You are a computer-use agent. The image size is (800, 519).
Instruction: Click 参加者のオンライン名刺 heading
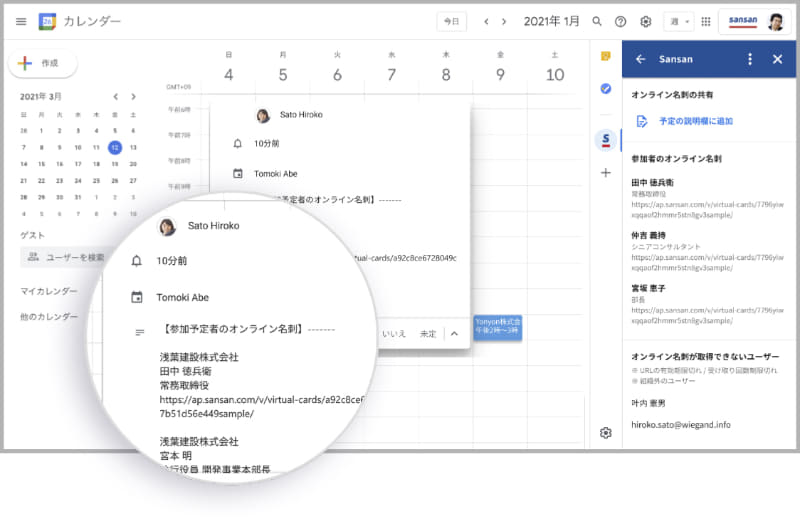tap(676, 159)
